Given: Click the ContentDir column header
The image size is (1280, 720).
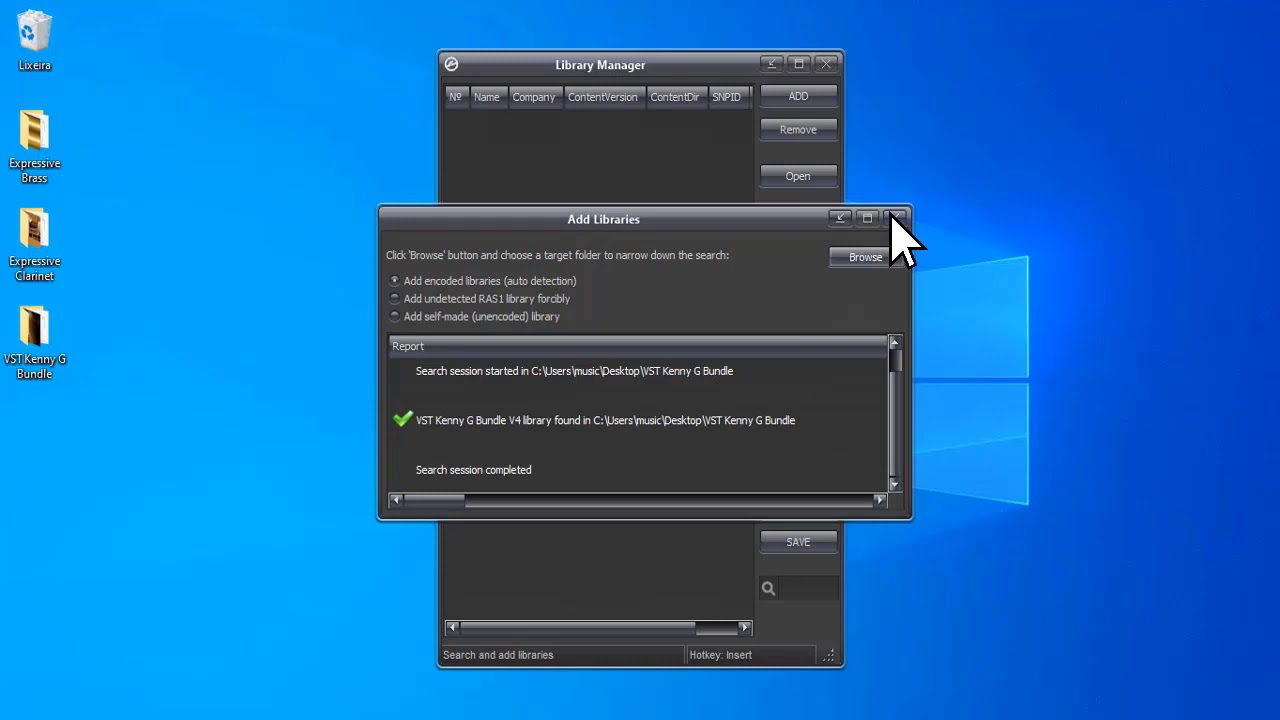Looking at the screenshot, I should point(677,97).
